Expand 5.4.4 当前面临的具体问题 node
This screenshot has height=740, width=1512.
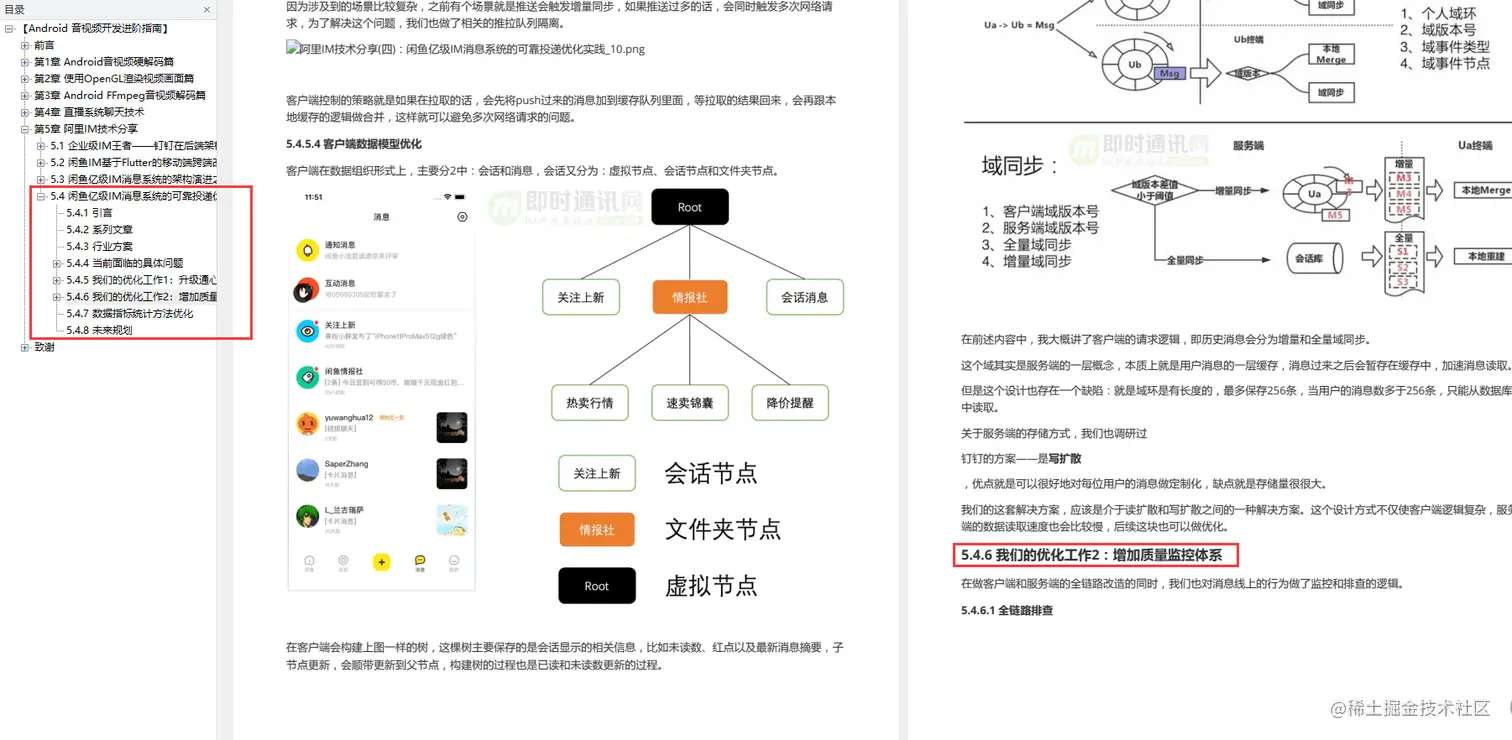(57, 263)
